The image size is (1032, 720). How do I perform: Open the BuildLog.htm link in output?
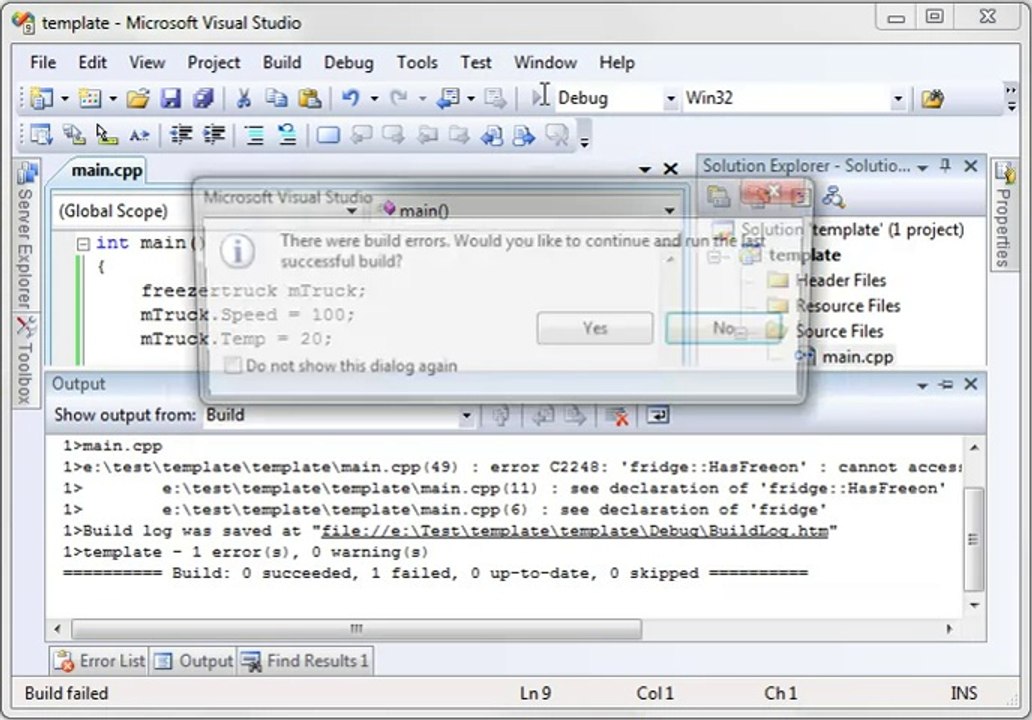(575, 530)
